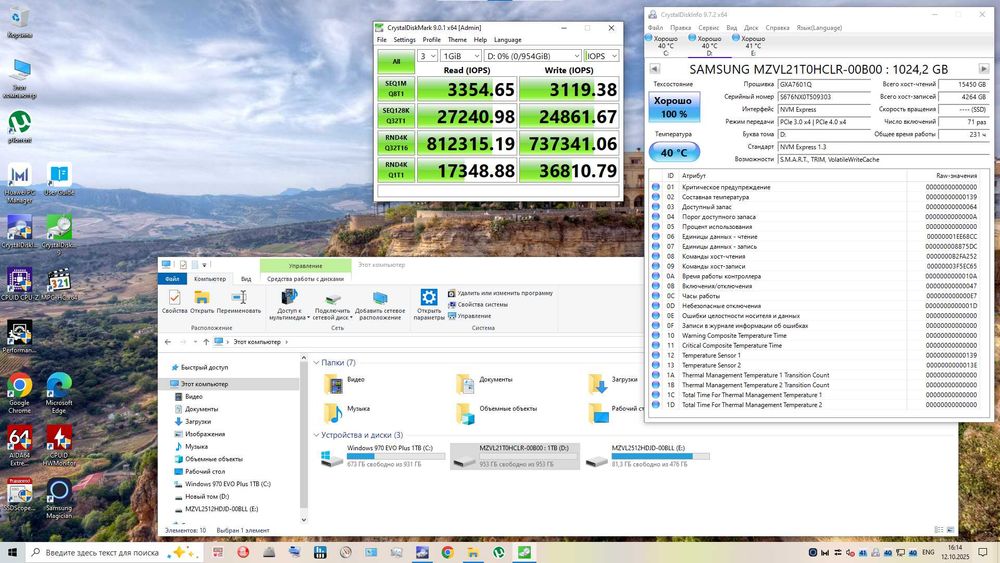
Task: Open Settings menu in CrystalDiskMark
Action: 404,40
